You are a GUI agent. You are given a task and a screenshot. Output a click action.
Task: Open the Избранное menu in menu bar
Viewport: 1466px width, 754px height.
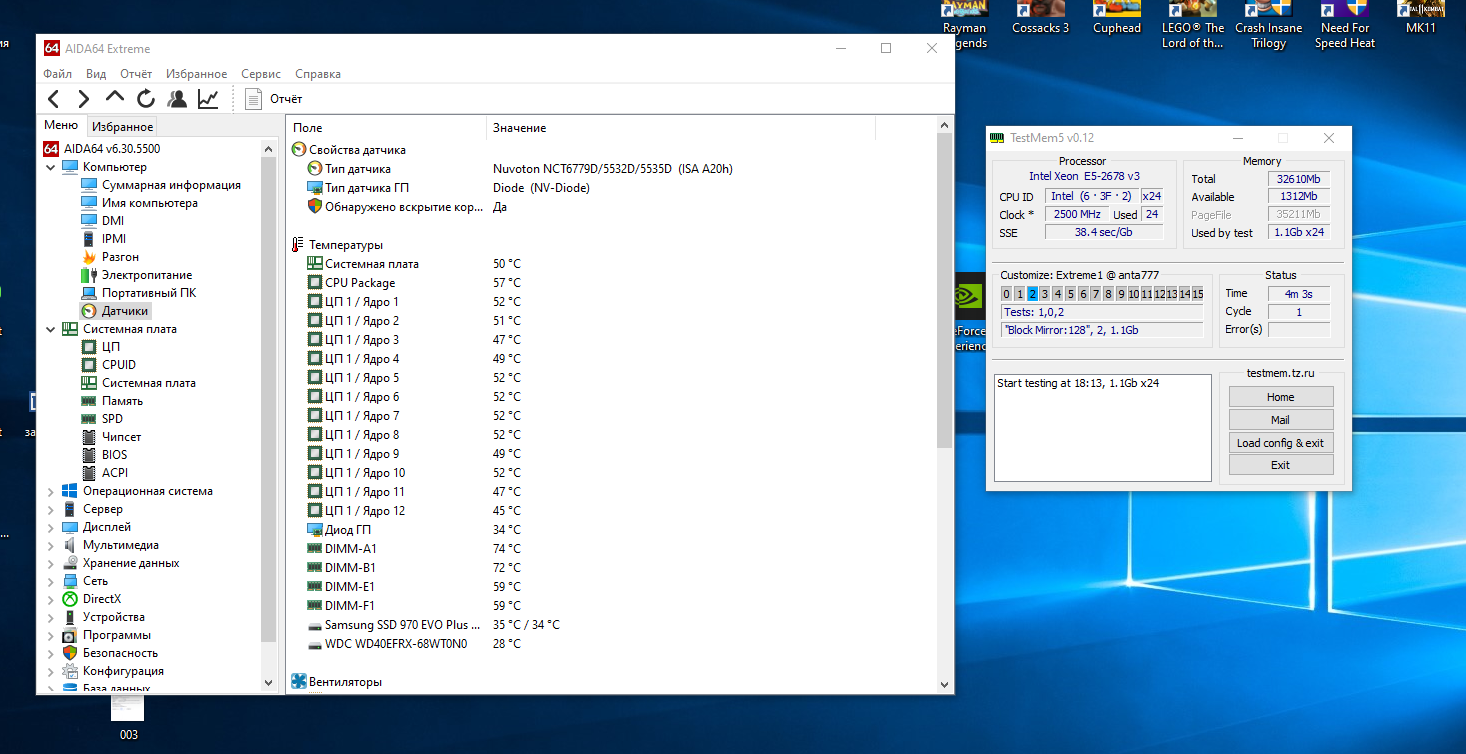196,74
